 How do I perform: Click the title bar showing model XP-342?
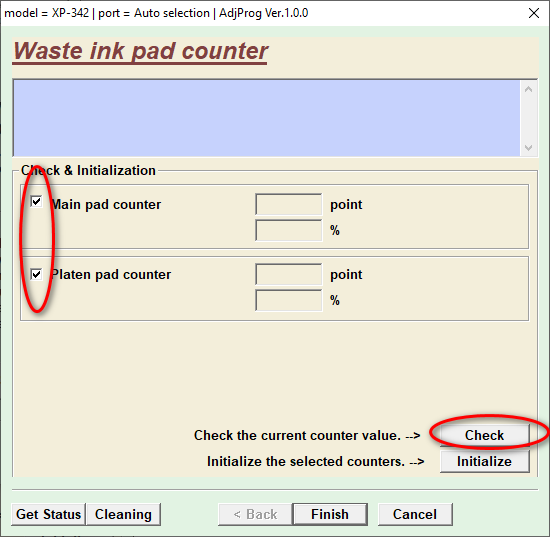click(156, 13)
